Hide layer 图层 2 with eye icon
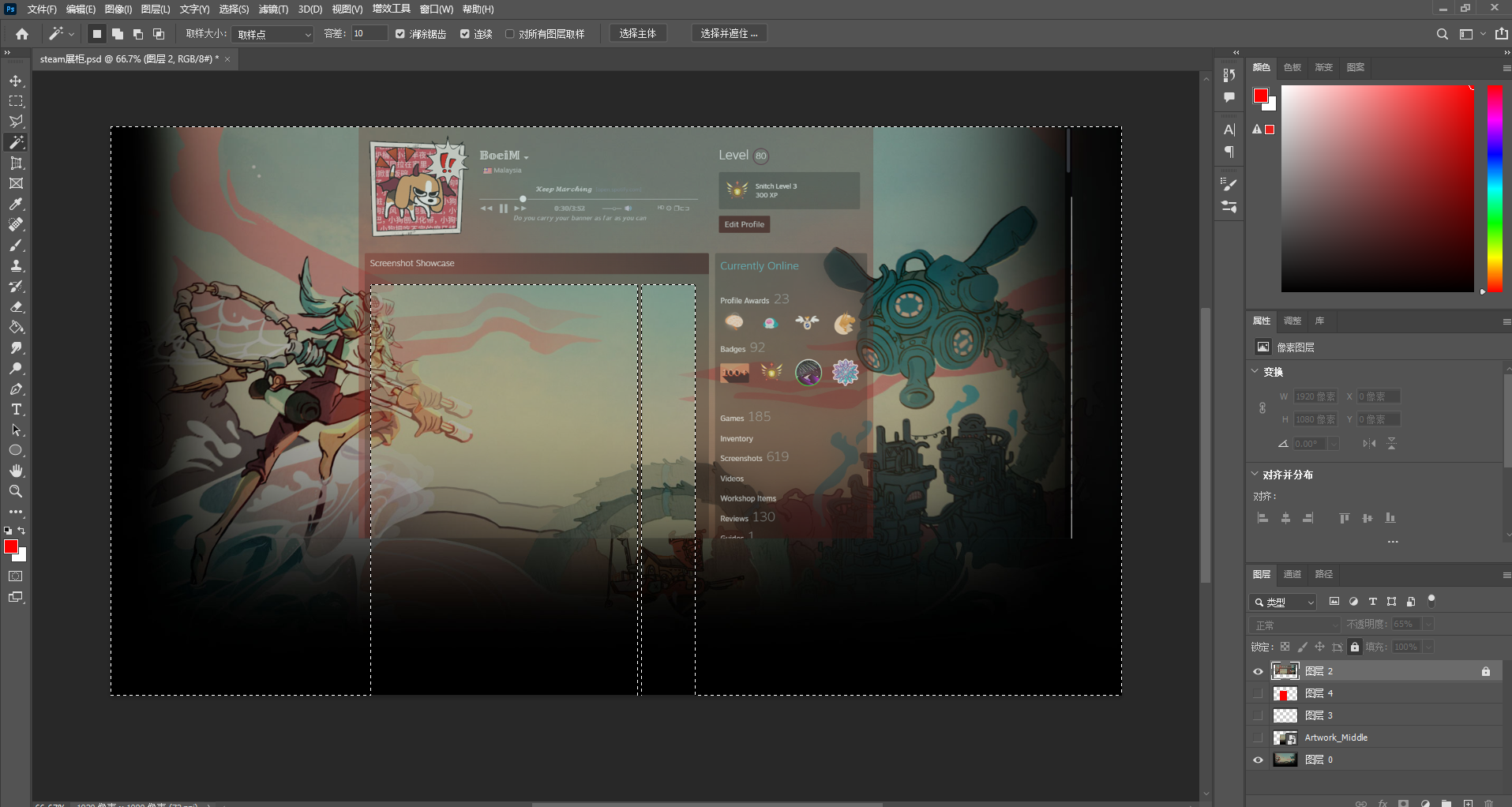The width and height of the screenshot is (1512, 807). point(1258,671)
